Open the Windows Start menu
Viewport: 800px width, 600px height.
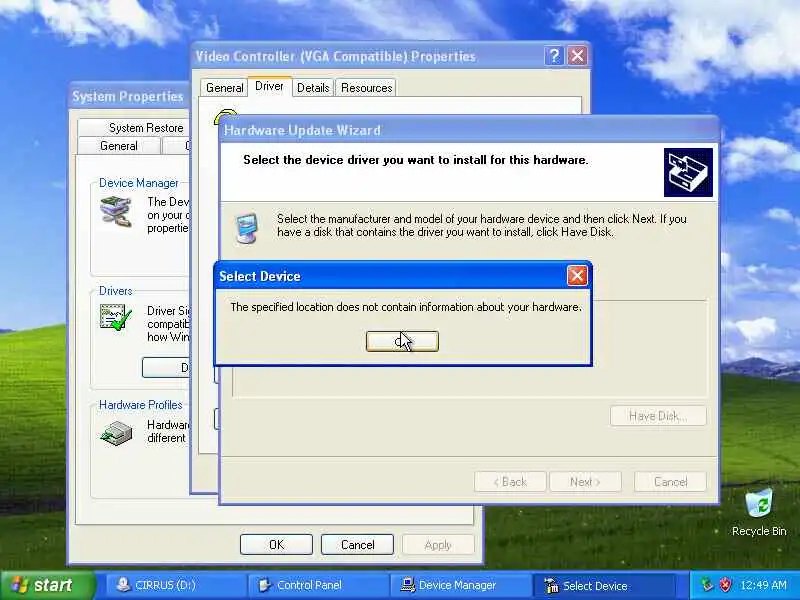coord(47,585)
